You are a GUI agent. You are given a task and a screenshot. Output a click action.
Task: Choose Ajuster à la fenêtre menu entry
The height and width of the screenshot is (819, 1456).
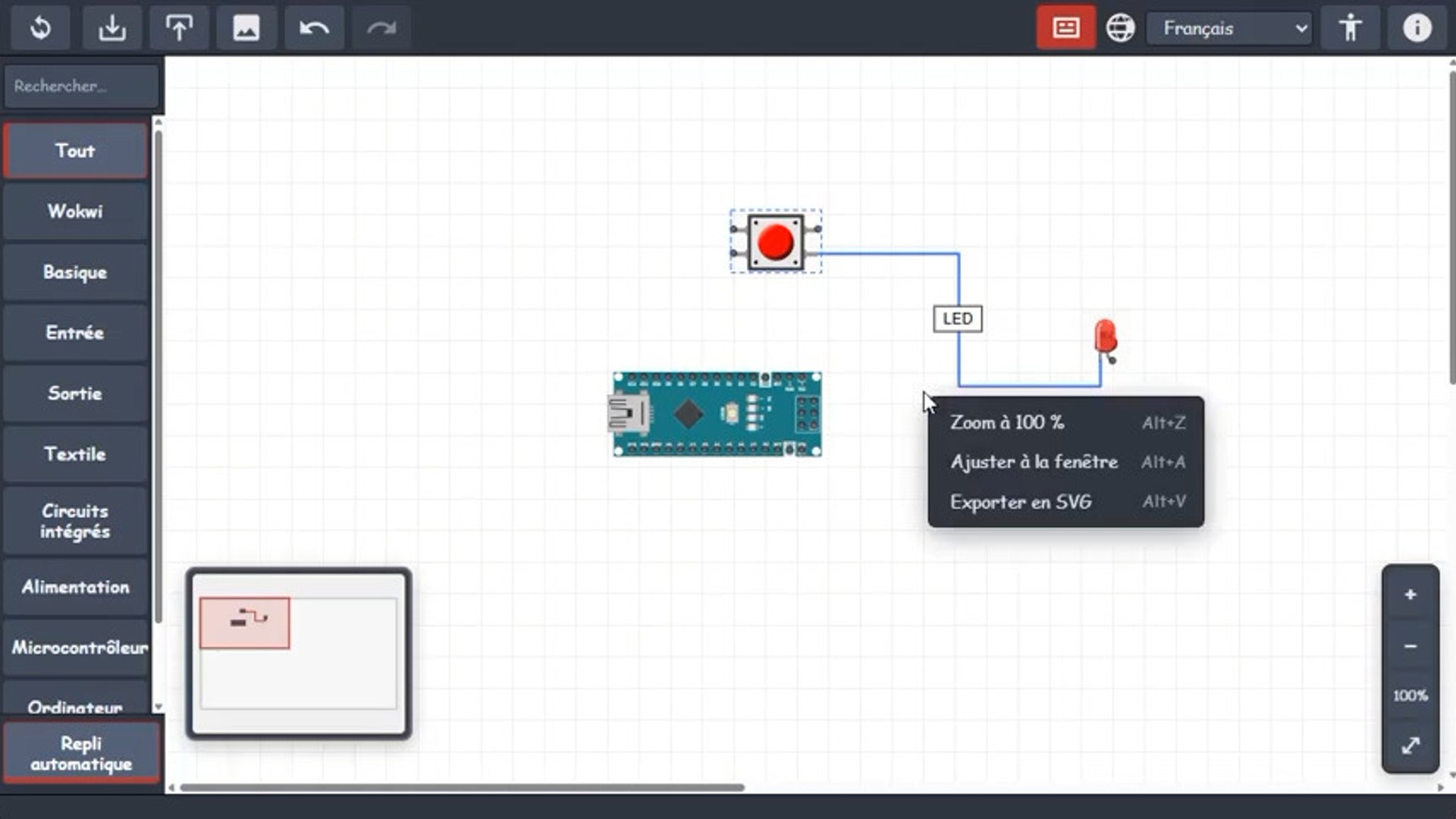(1065, 462)
